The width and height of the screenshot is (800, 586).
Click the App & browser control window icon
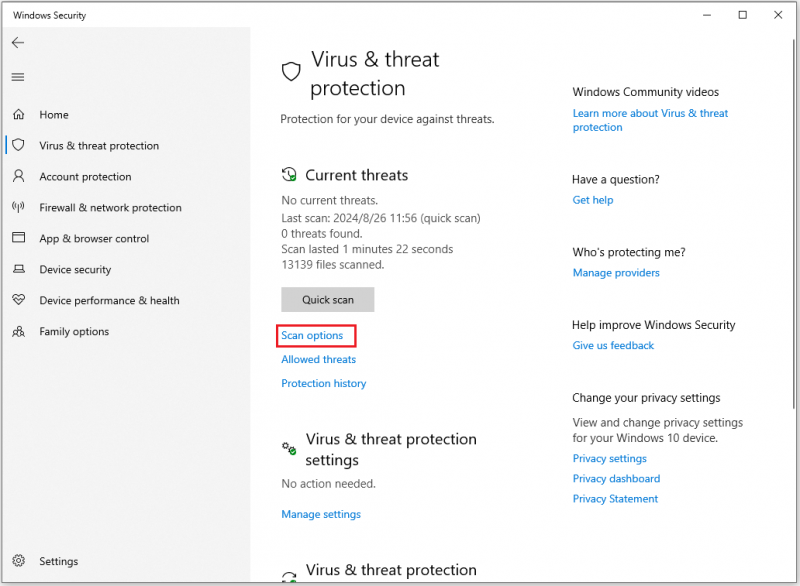(18, 238)
